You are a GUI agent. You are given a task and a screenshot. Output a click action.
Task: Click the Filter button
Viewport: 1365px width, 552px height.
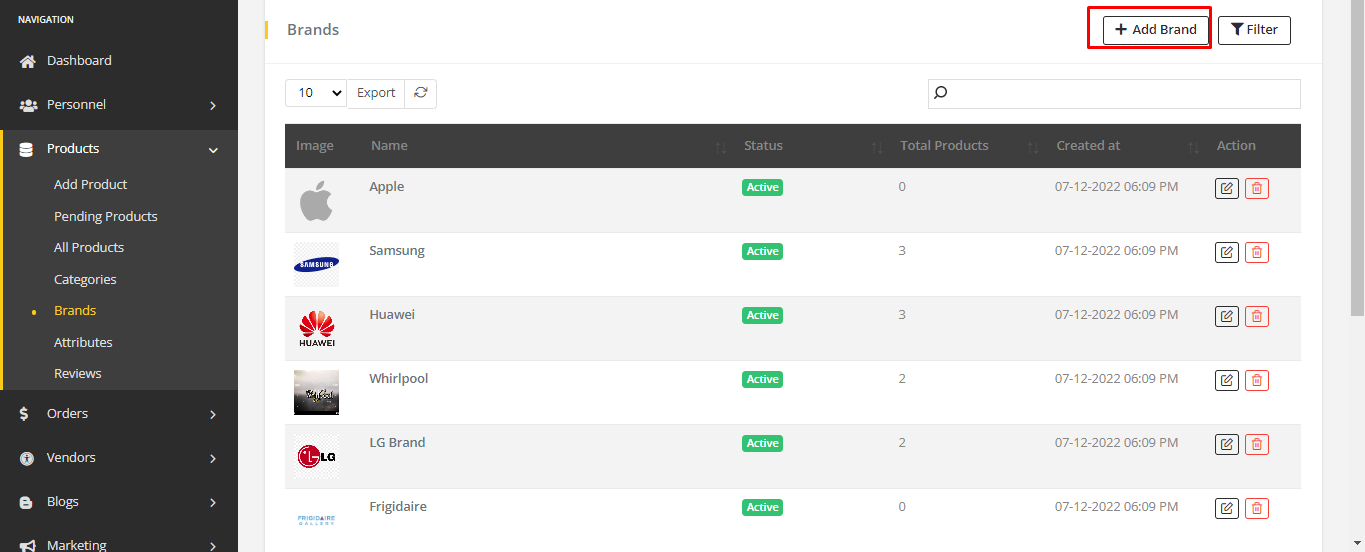1254,30
